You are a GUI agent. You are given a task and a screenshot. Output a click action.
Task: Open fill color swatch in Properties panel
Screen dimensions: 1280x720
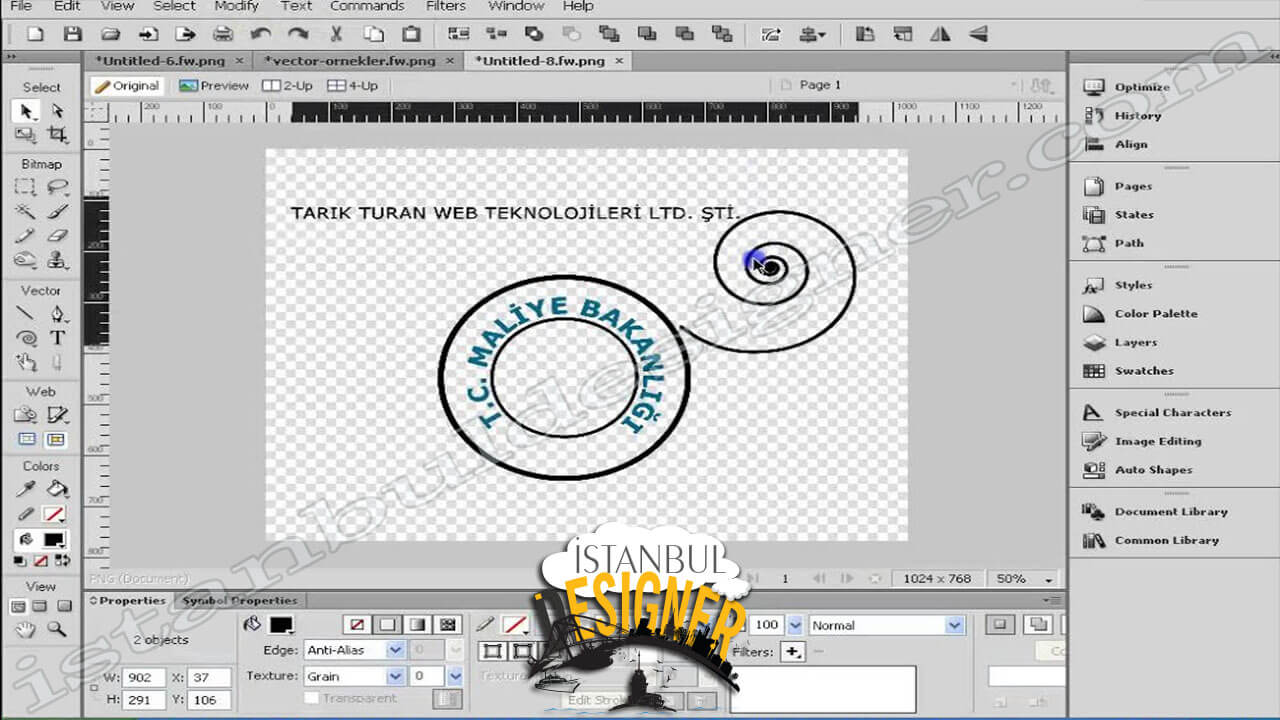pos(282,625)
